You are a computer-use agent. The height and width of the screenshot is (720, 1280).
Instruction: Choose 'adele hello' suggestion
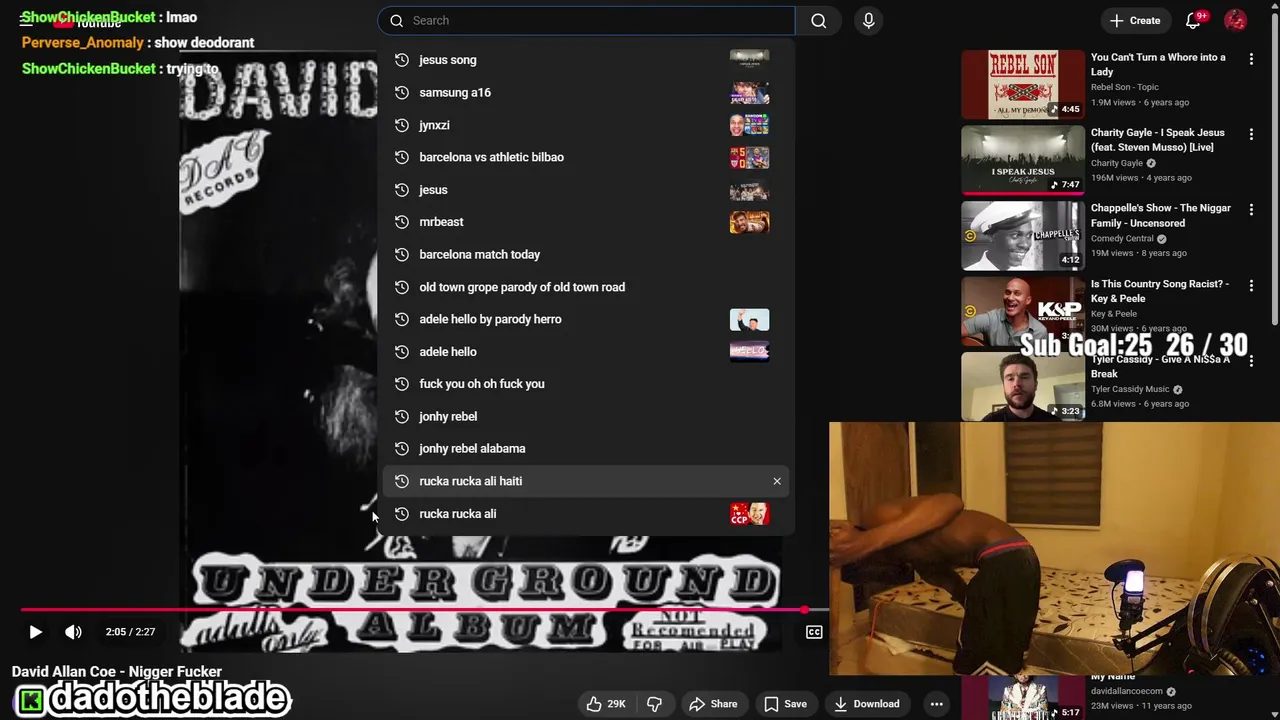(x=586, y=351)
